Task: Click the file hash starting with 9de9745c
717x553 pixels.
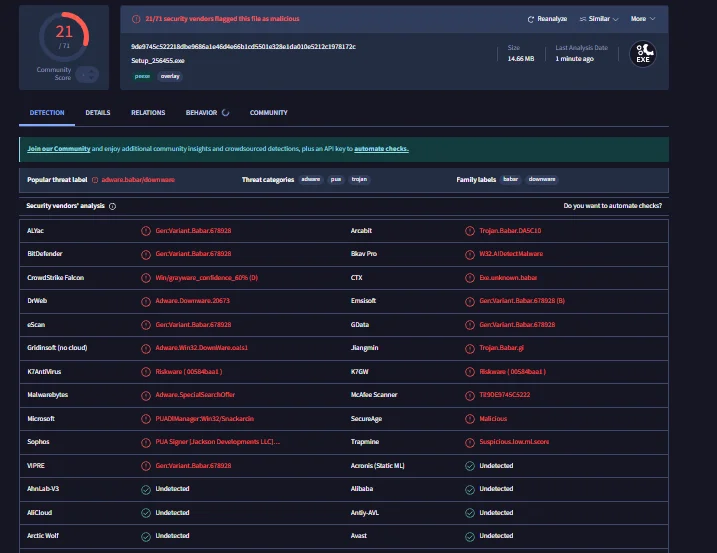Action: pyautogui.click(x=243, y=47)
